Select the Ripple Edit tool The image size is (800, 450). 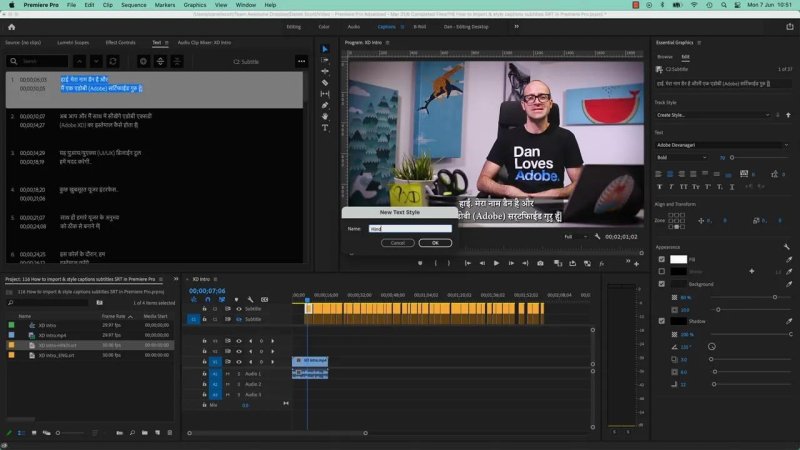(x=324, y=71)
